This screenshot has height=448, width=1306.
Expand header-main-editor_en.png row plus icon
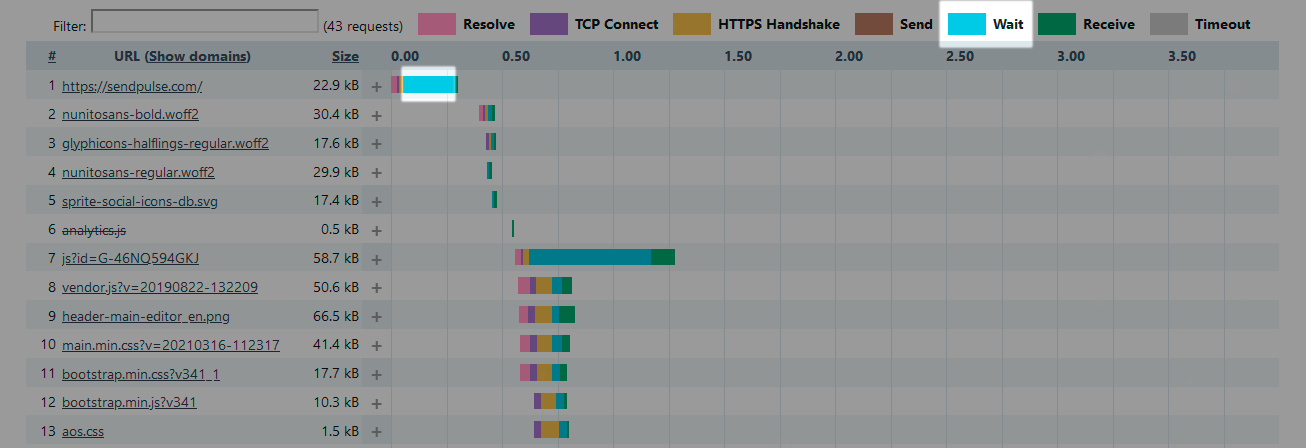[377, 316]
